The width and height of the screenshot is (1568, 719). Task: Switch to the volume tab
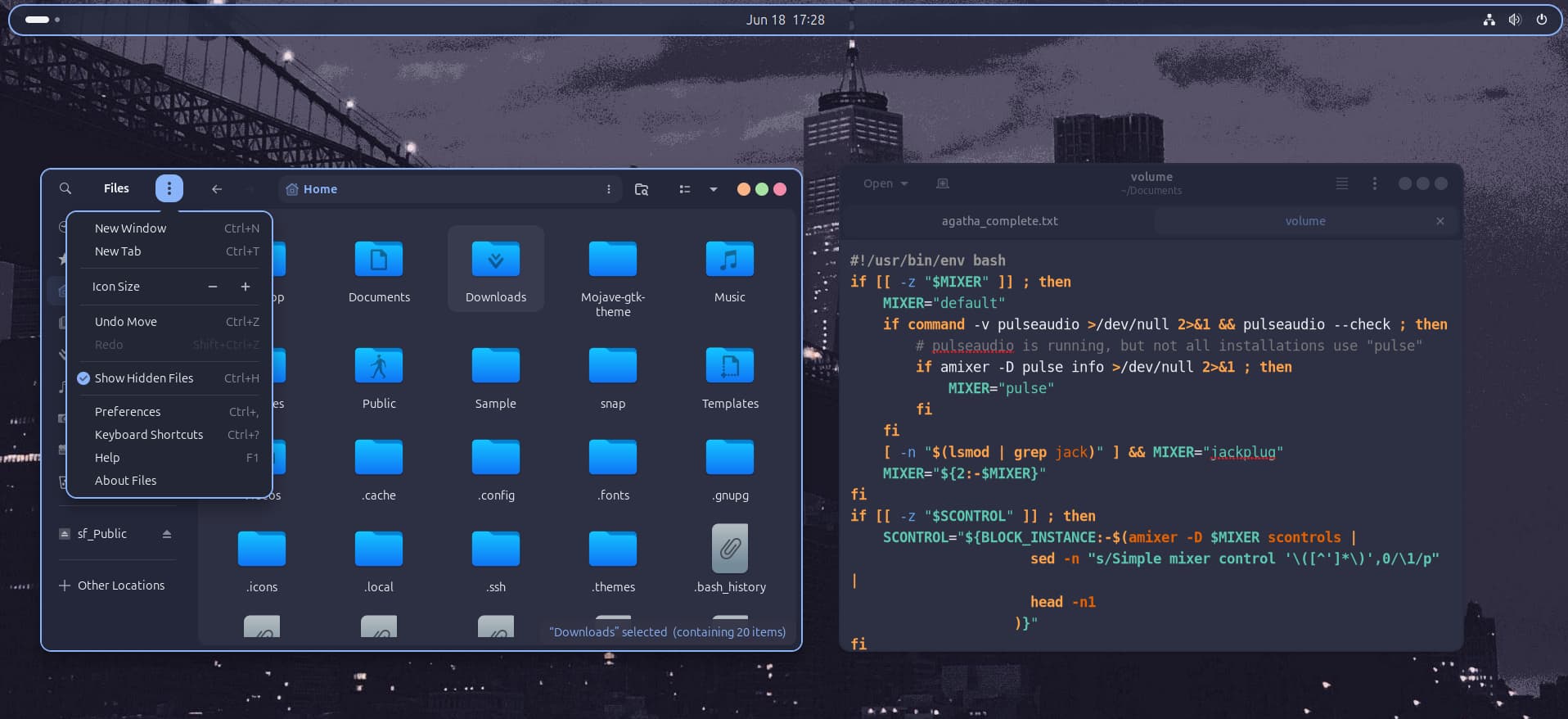click(x=1305, y=221)
